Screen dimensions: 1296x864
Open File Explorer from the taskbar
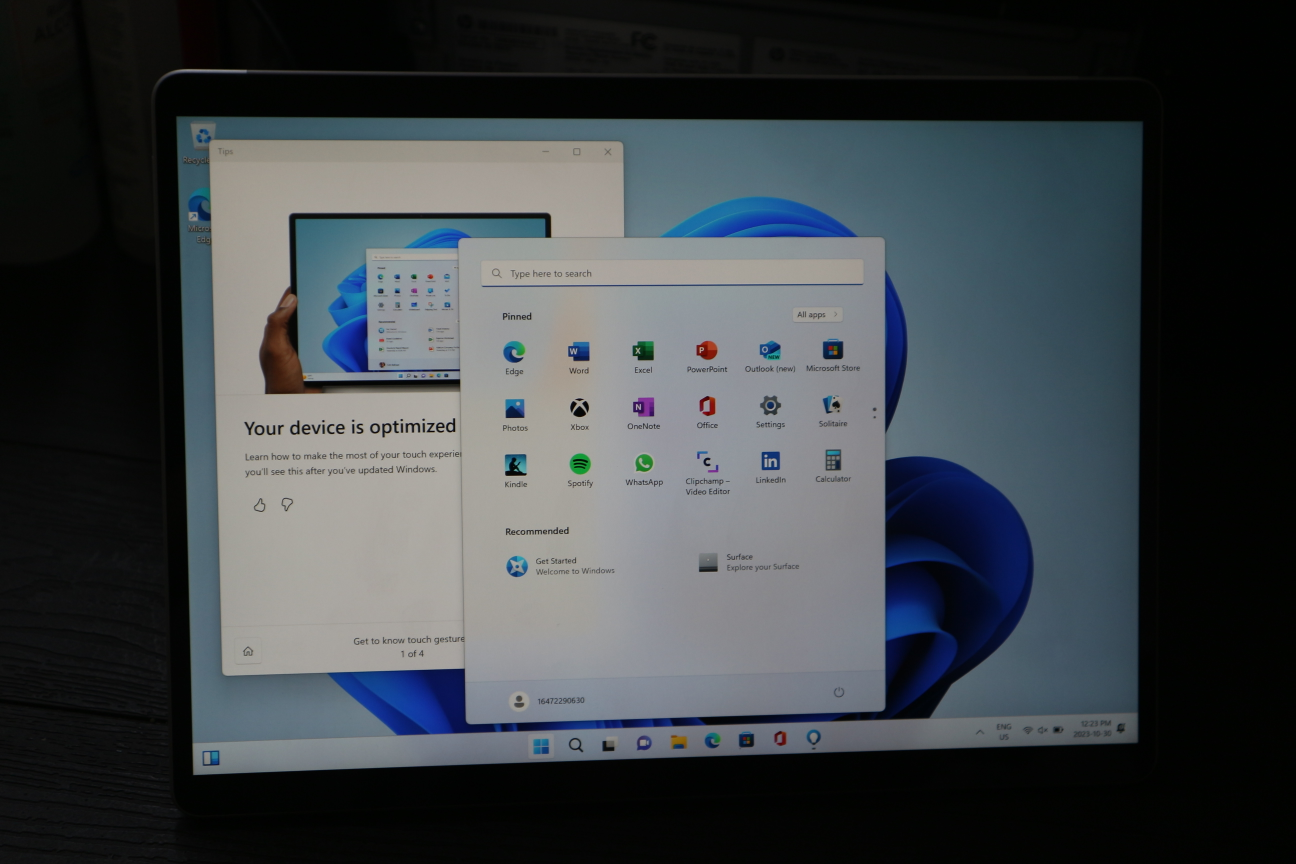678,742
